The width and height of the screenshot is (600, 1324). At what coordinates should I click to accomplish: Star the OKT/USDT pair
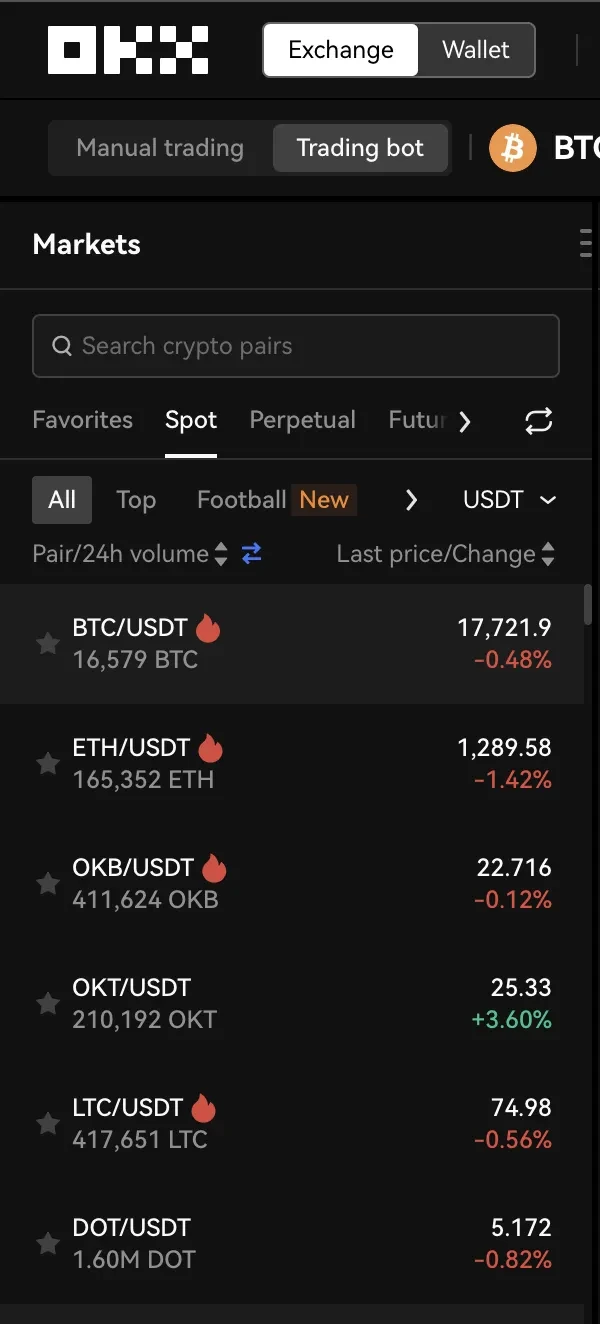click(x=47, y=1003)
